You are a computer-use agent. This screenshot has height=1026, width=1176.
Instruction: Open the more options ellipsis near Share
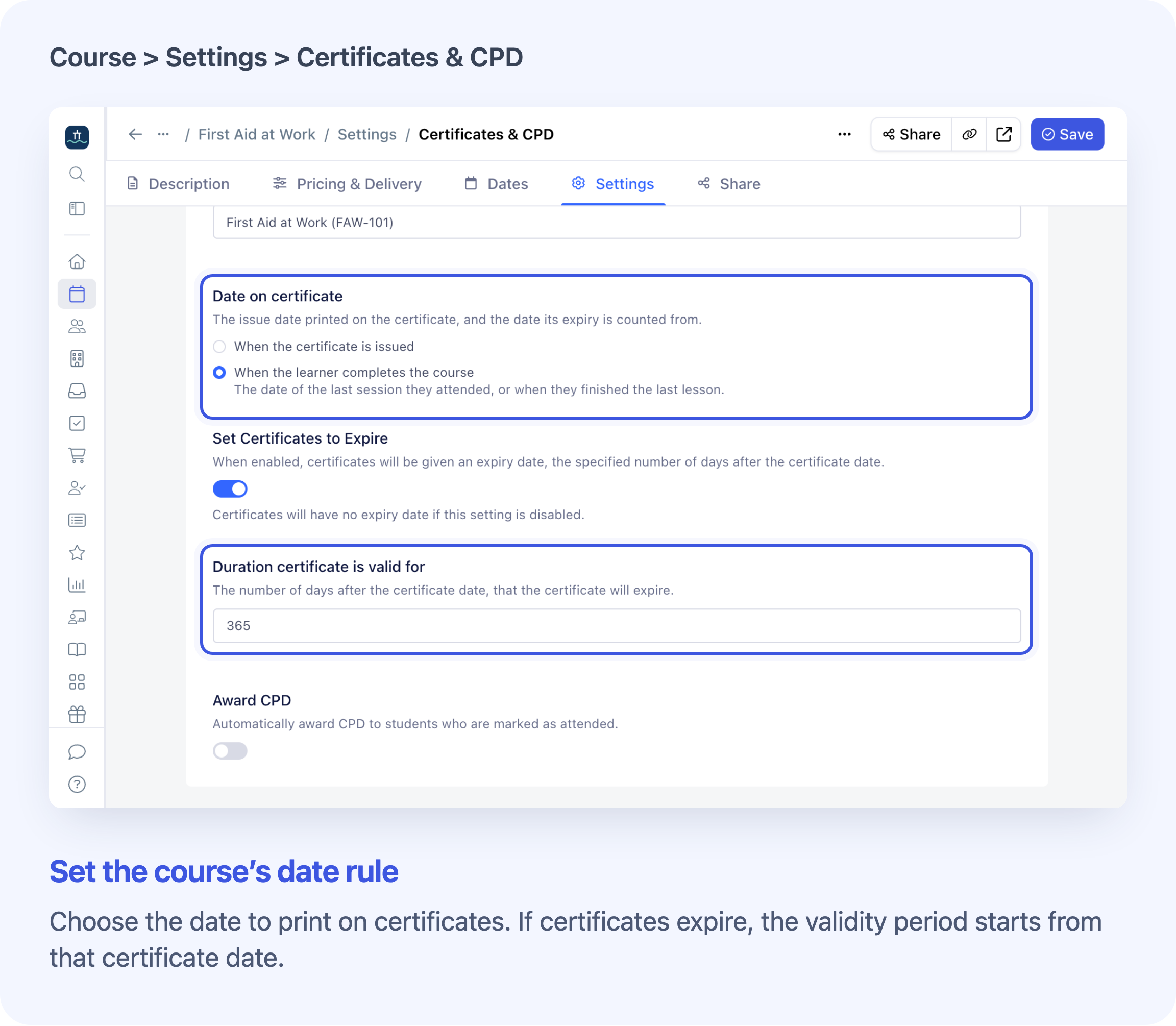[x=845, y=135]
